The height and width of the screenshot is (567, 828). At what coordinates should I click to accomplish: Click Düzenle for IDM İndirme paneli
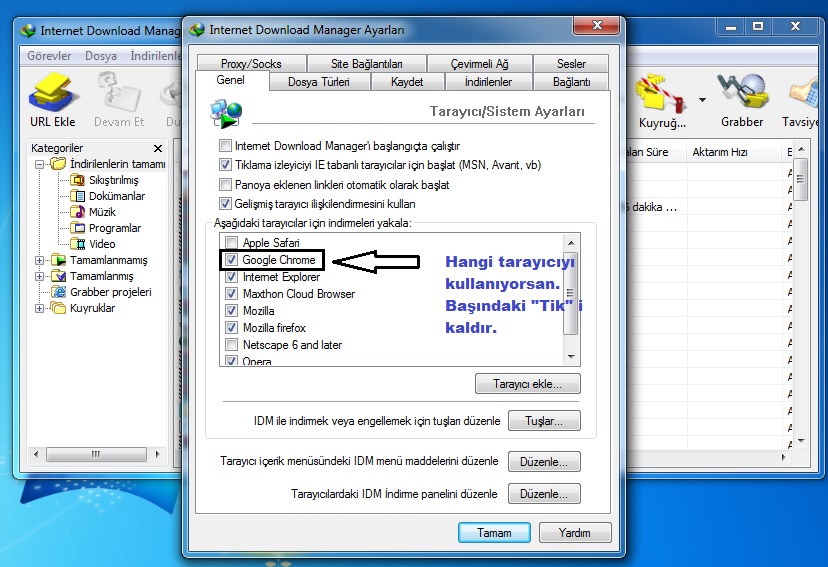coord(544,494)
